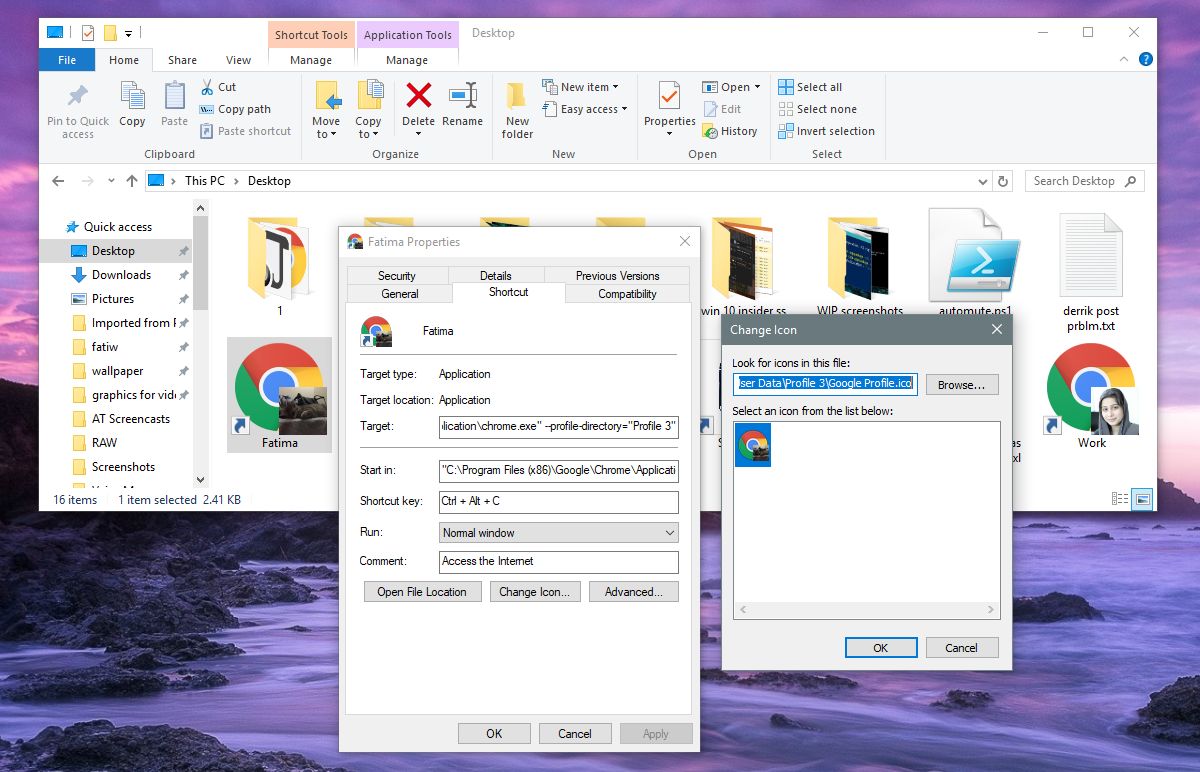
Task: Select the Cut icon in the ribbon
Action: pos(219,87)
